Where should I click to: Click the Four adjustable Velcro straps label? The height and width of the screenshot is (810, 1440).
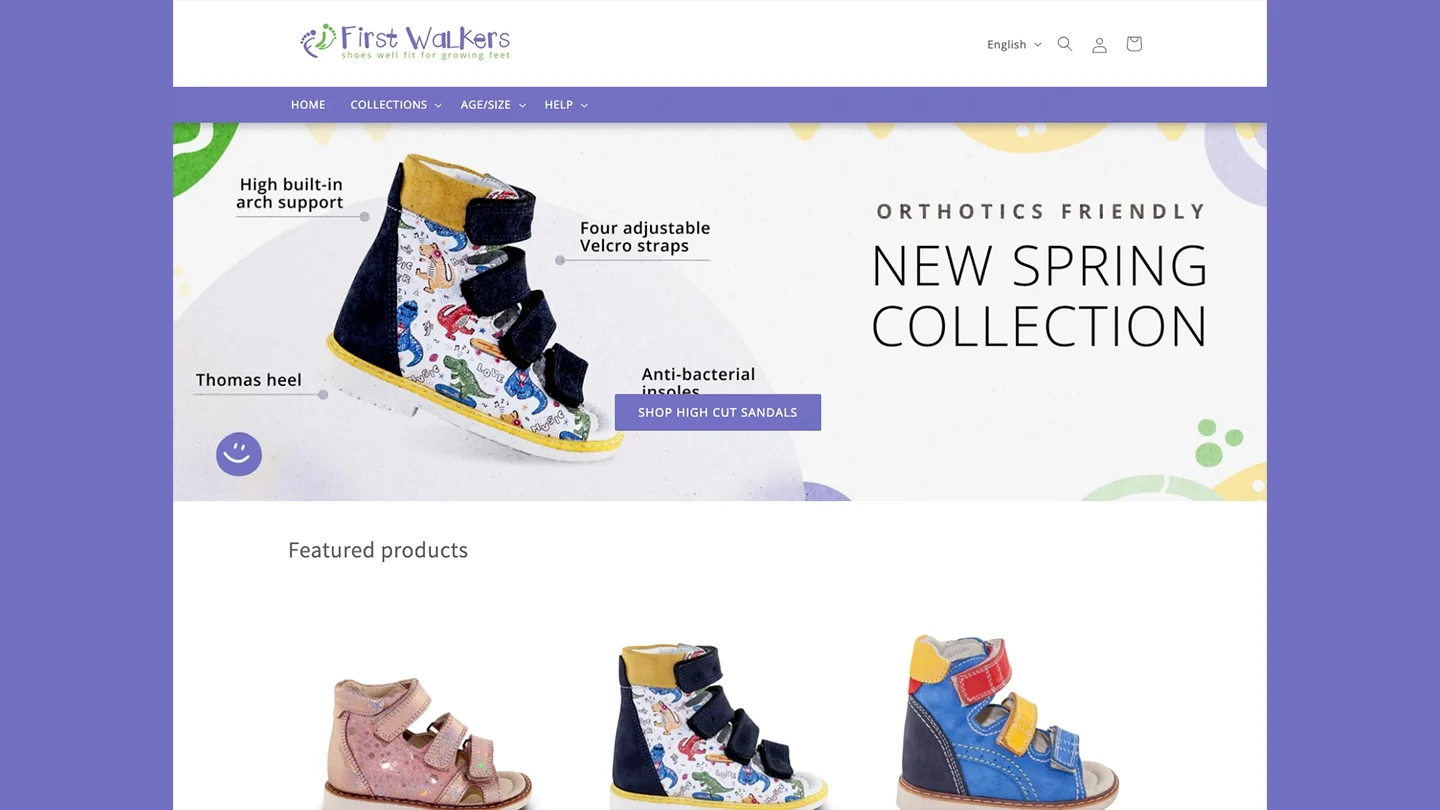pyautogui.click(x=645, y=237)
